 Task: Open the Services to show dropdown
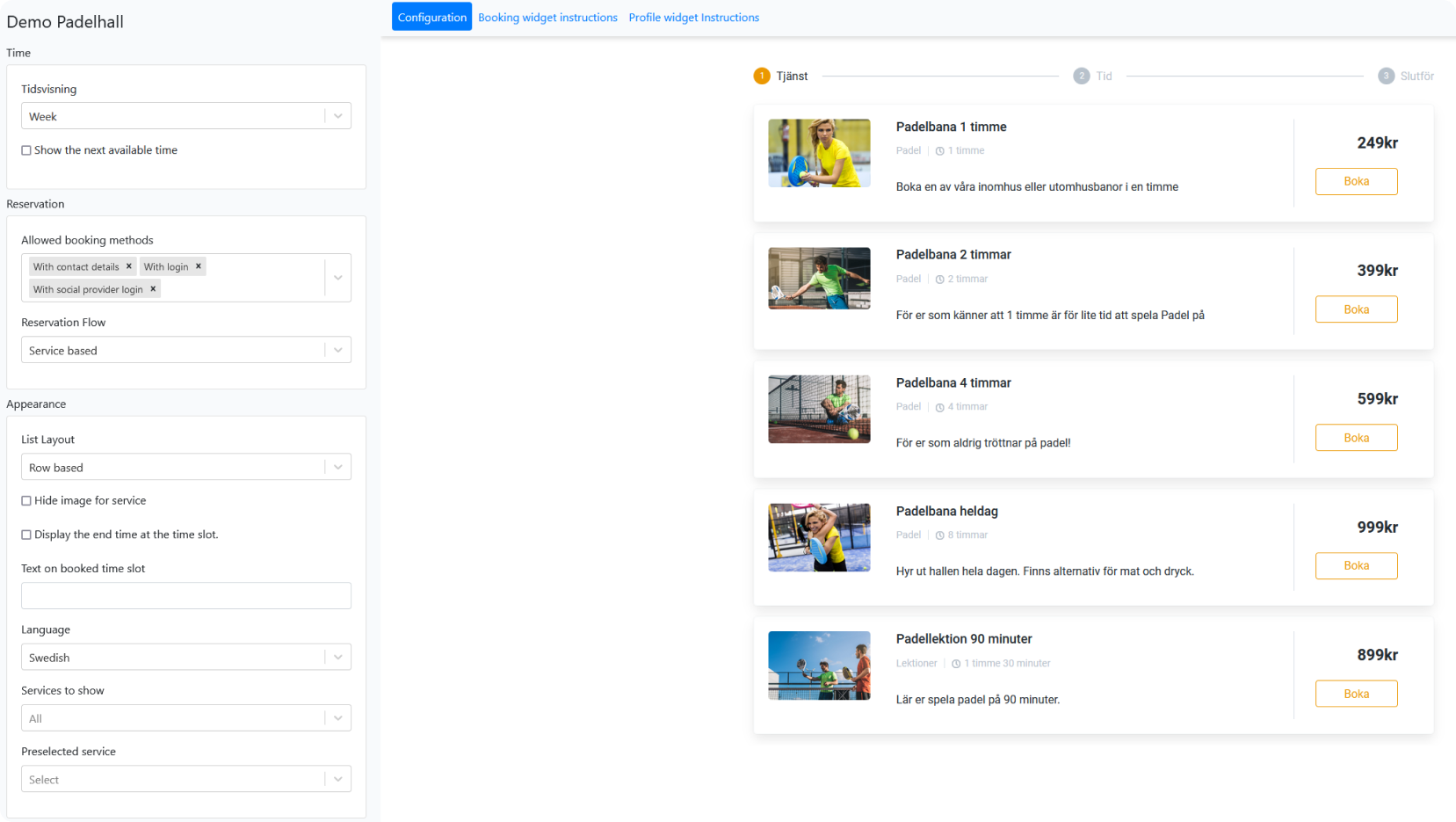[186, 718]
